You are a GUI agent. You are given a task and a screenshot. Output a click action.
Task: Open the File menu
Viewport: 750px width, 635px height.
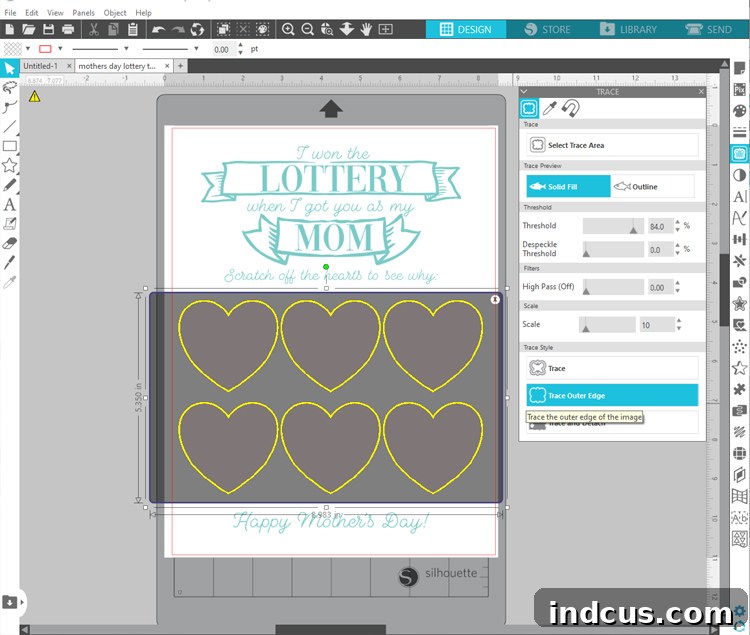tap(10, 13)
